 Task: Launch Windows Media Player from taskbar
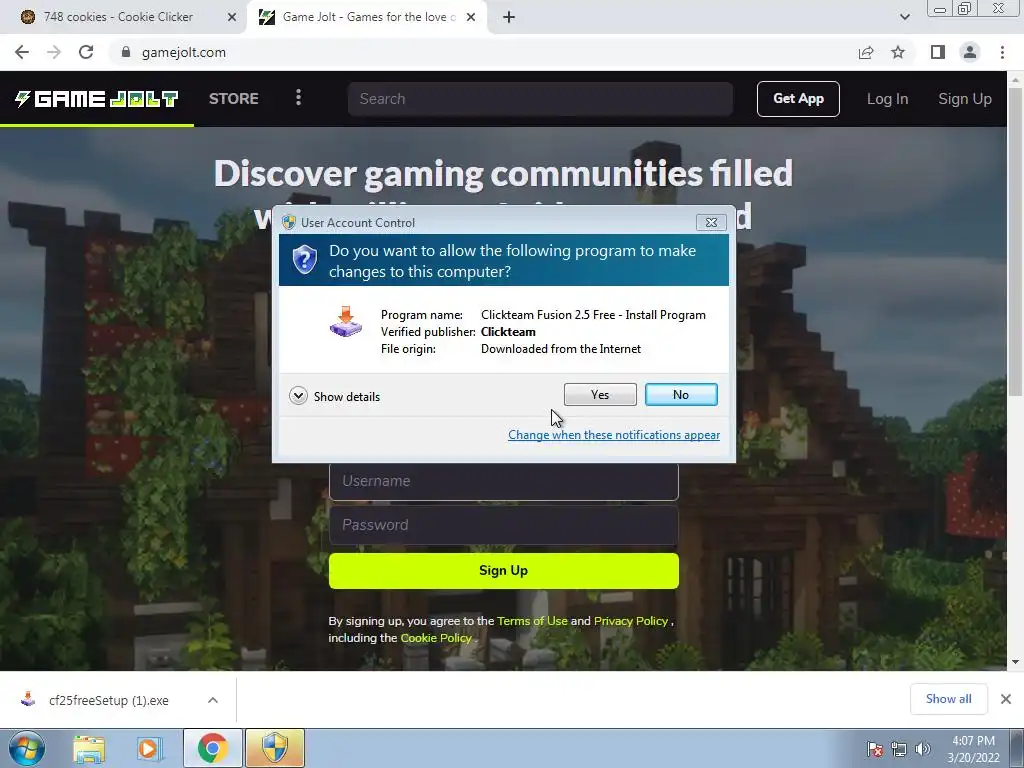point(148,749)
